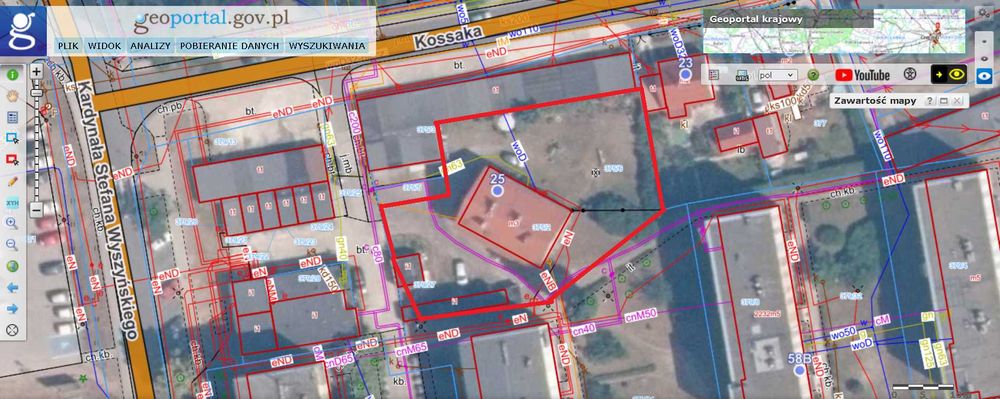This screenshot has width=1000, height=399.
Task: Select the blue rectangle selection tool
Action: point(12,138)
